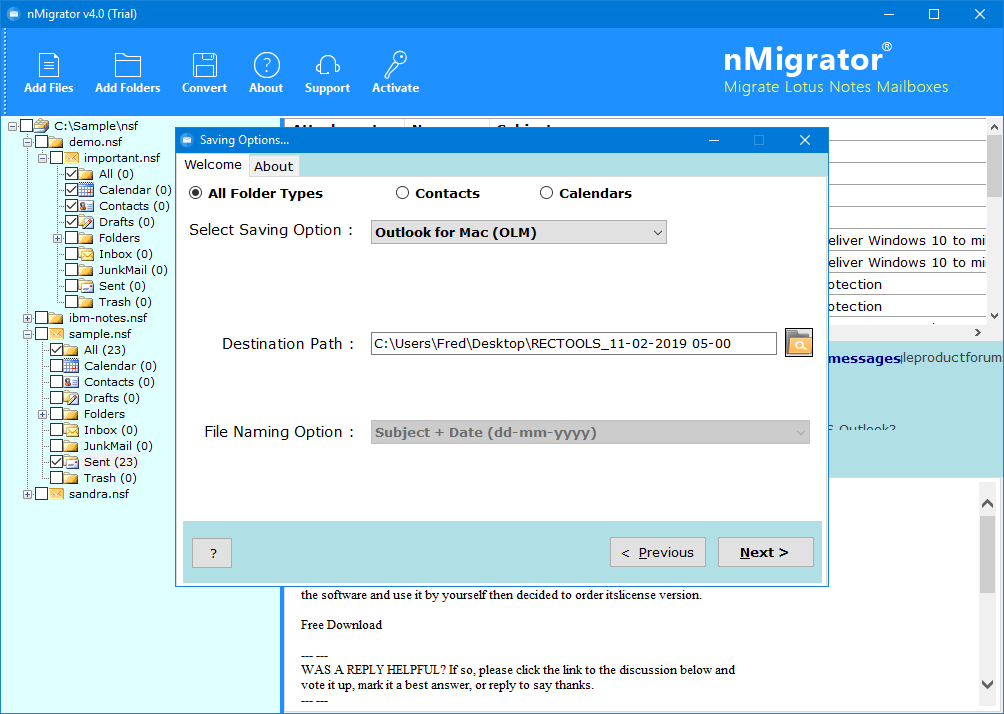The image size is (1004, 714).
Task: Click the C:\Sample\nsf root folder icon
Action: [42, 126]
